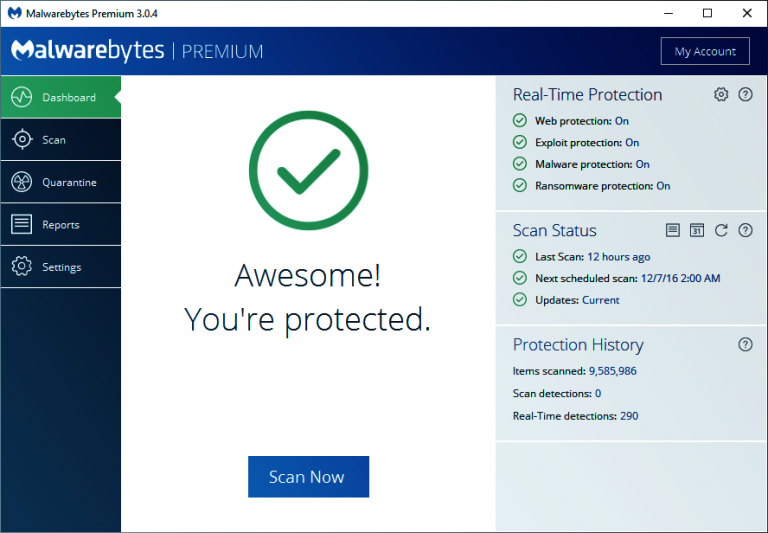768x533 pixels.
Task: Switch to the Dashboard tab
Action: [61, 97]
